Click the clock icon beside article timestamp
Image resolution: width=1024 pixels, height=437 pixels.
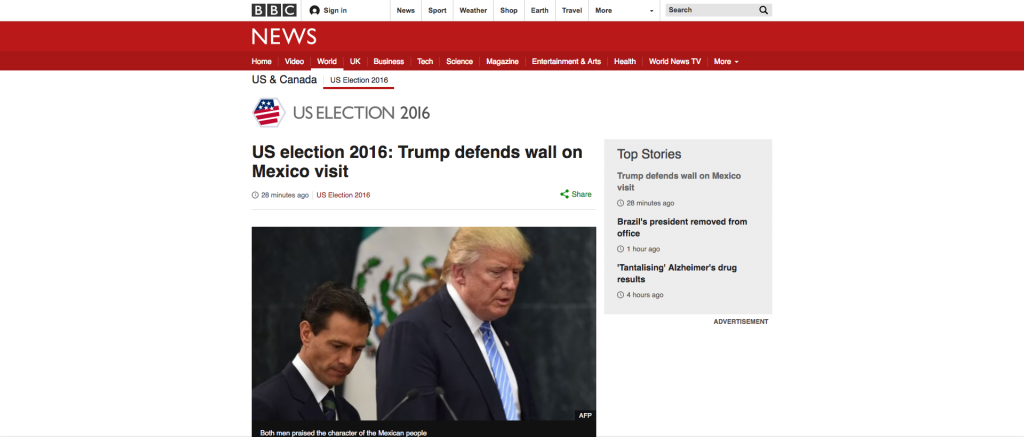255,195
